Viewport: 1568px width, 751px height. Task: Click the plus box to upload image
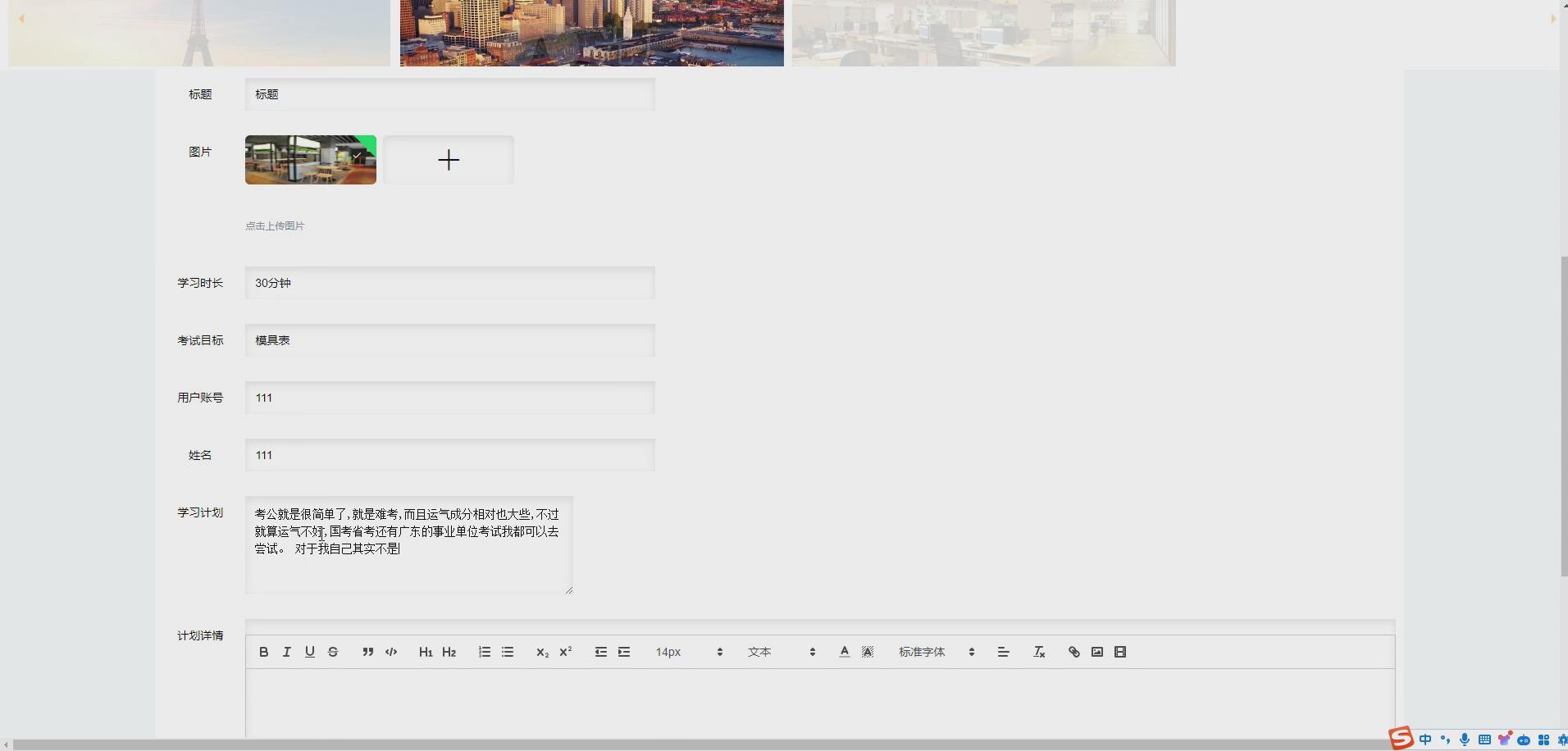point(449,160)
